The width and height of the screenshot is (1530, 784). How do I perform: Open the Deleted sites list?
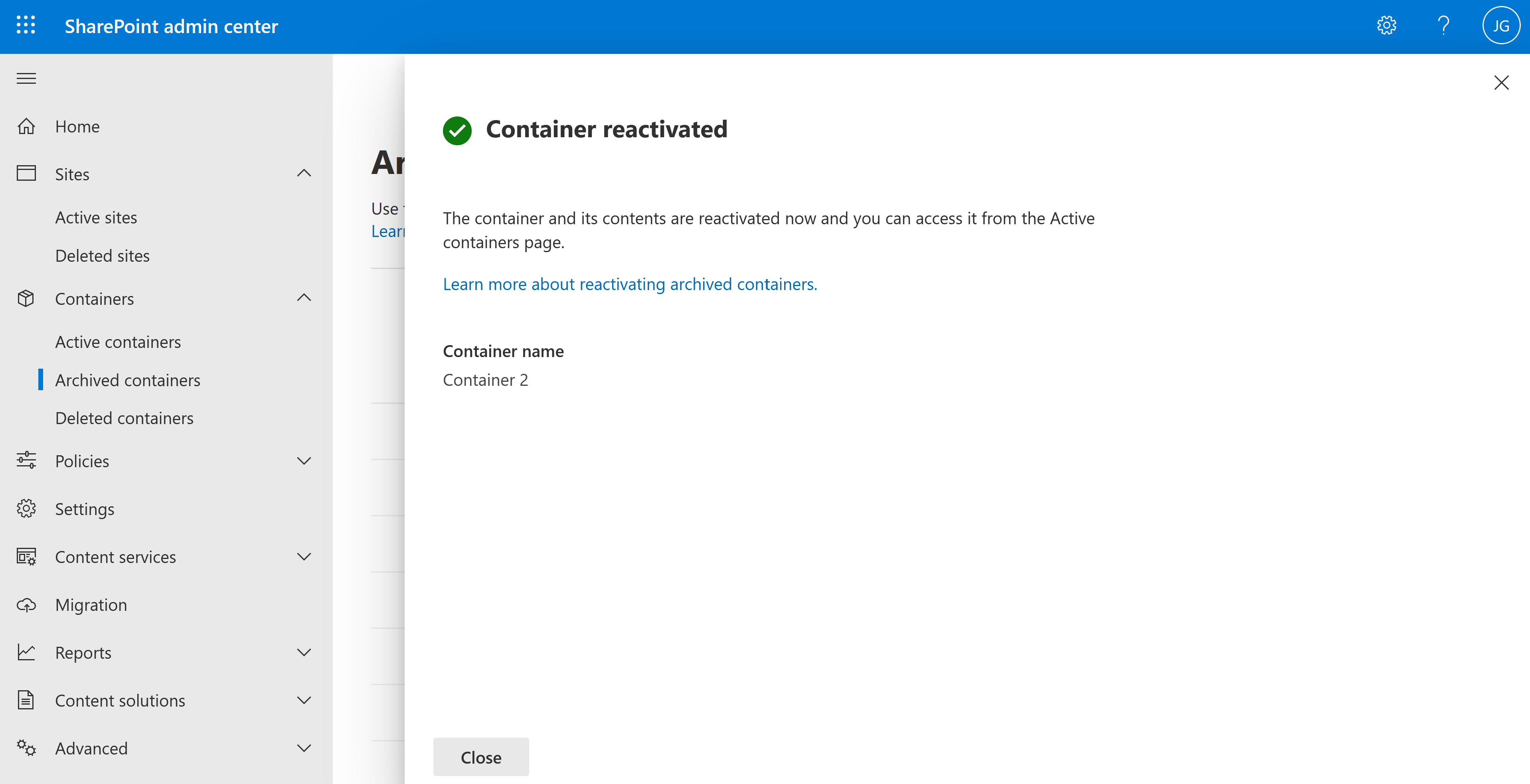pos(102,255)
